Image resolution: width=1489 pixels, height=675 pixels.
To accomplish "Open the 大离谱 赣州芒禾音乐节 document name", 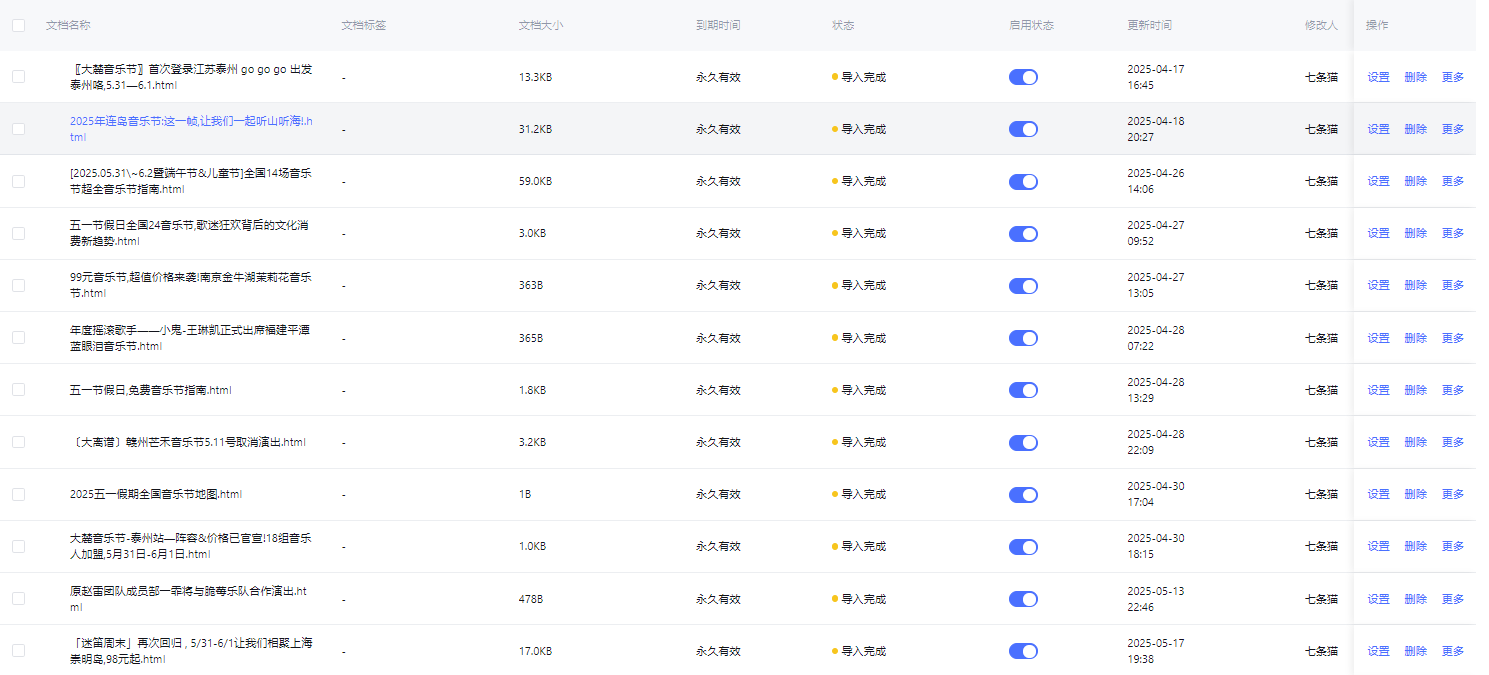I will (x=188, y=442).
